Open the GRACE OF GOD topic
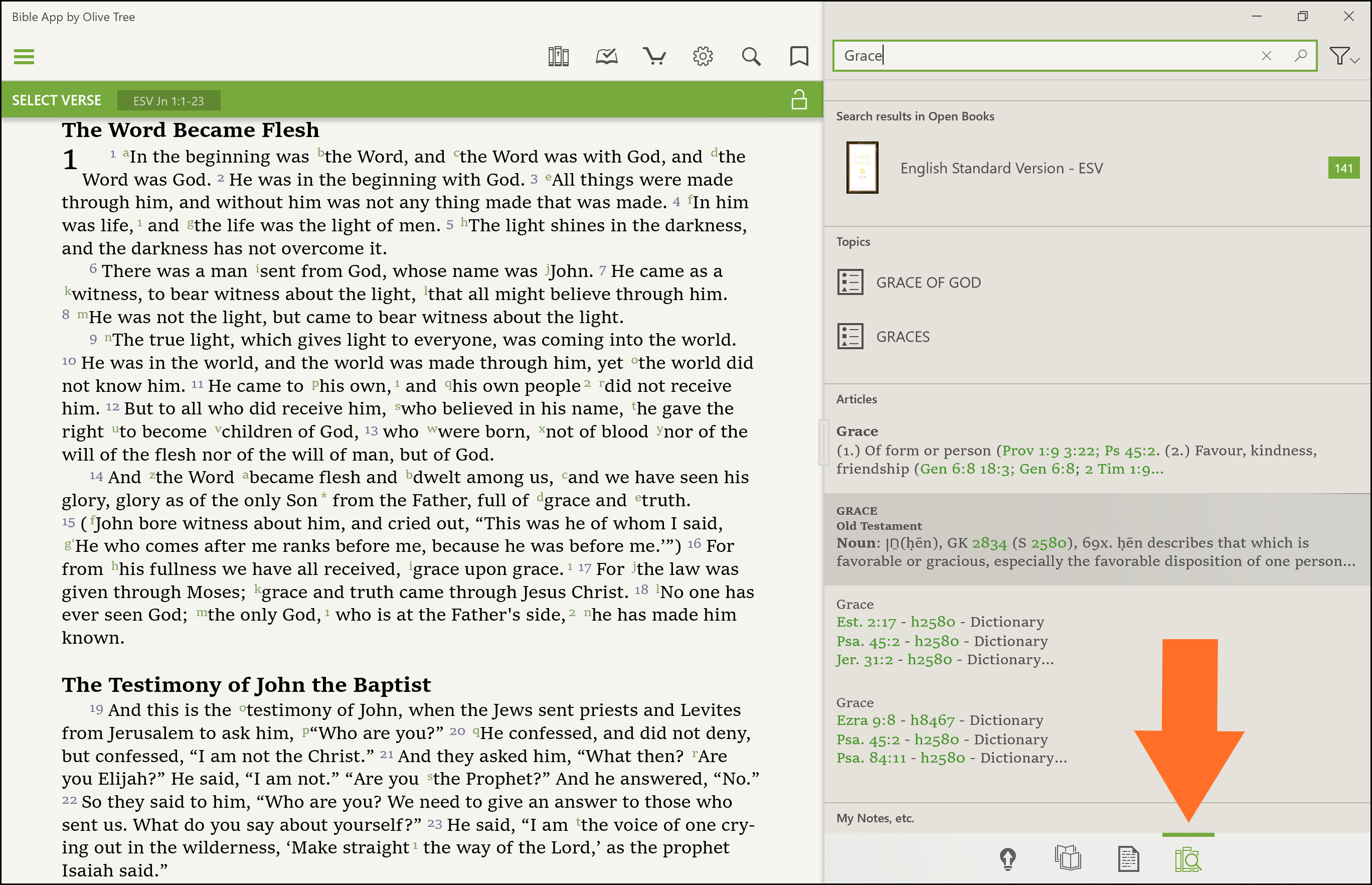1372x885 pixels. [x=928, y=282]
